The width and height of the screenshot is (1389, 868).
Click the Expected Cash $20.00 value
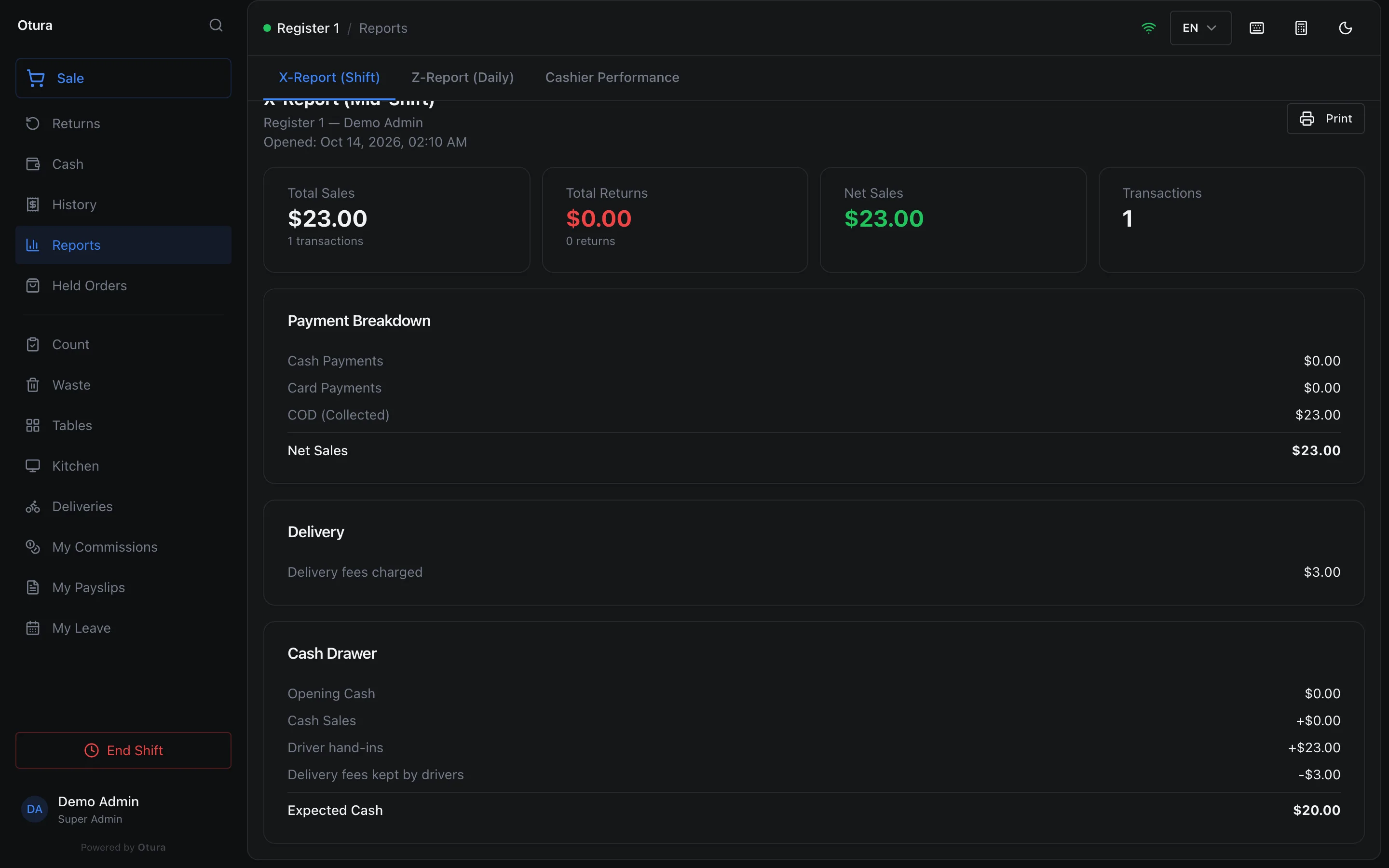1317,810
